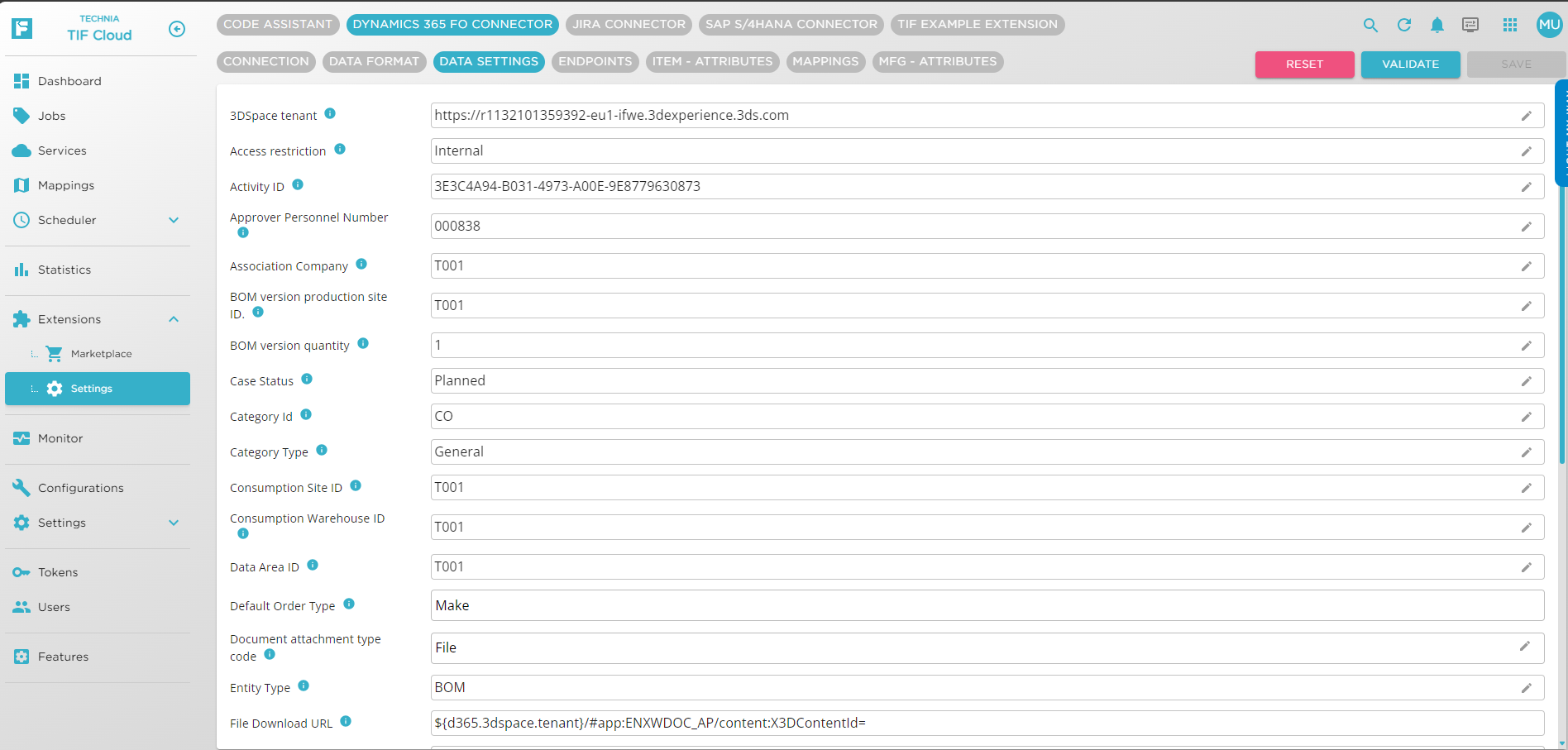This screenshot has width=1568, height=750.
Task: Click edit pencil for Case Status field
Action: (1526, 381)
